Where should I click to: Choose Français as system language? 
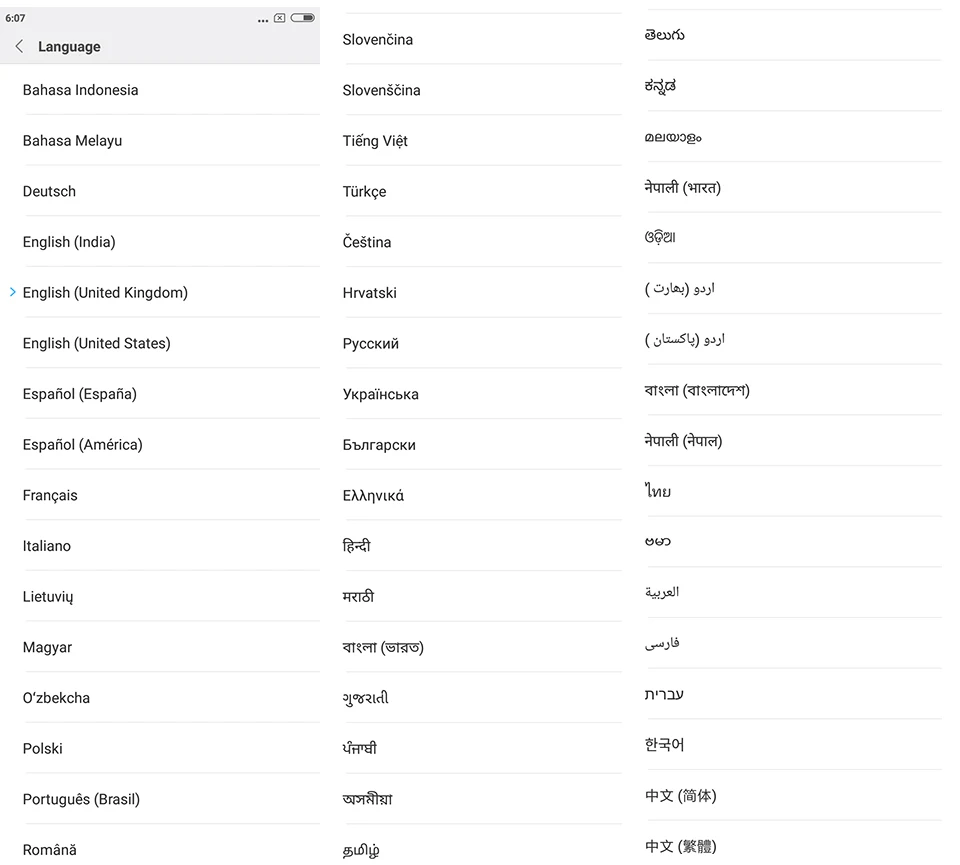[51, 495]
